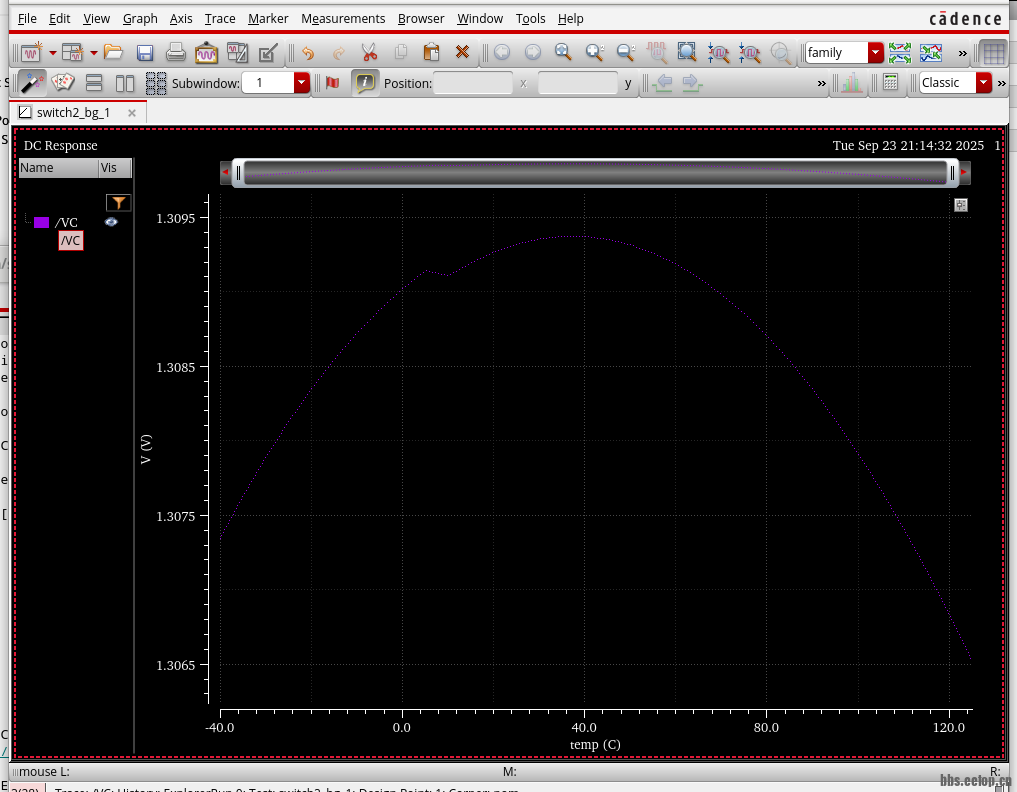This screenshot has height=792, width=1017.
Task: Print the graph with the printer icon
Action: click(x=176, y=52)
